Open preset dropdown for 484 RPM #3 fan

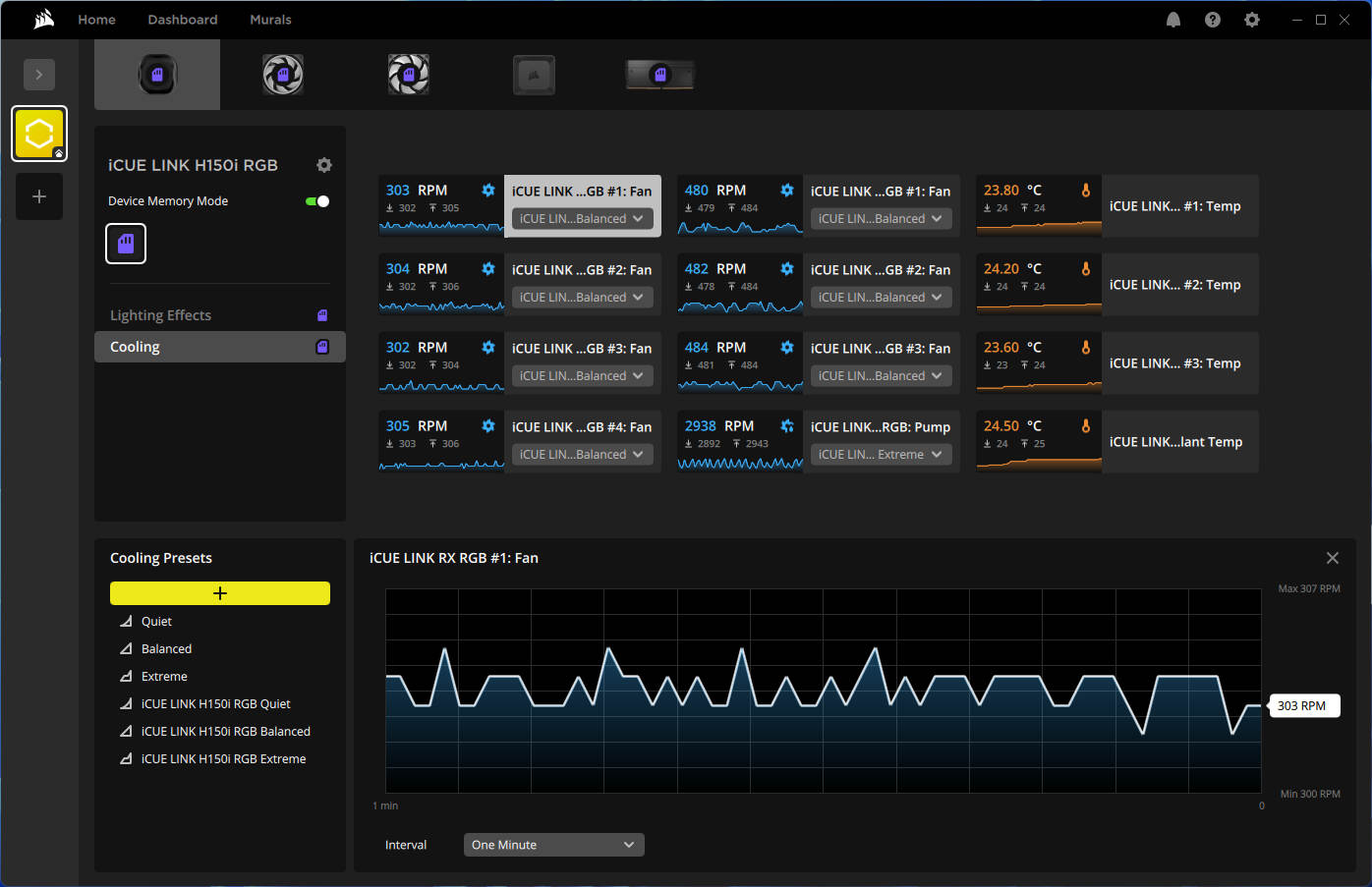(881, 376)
